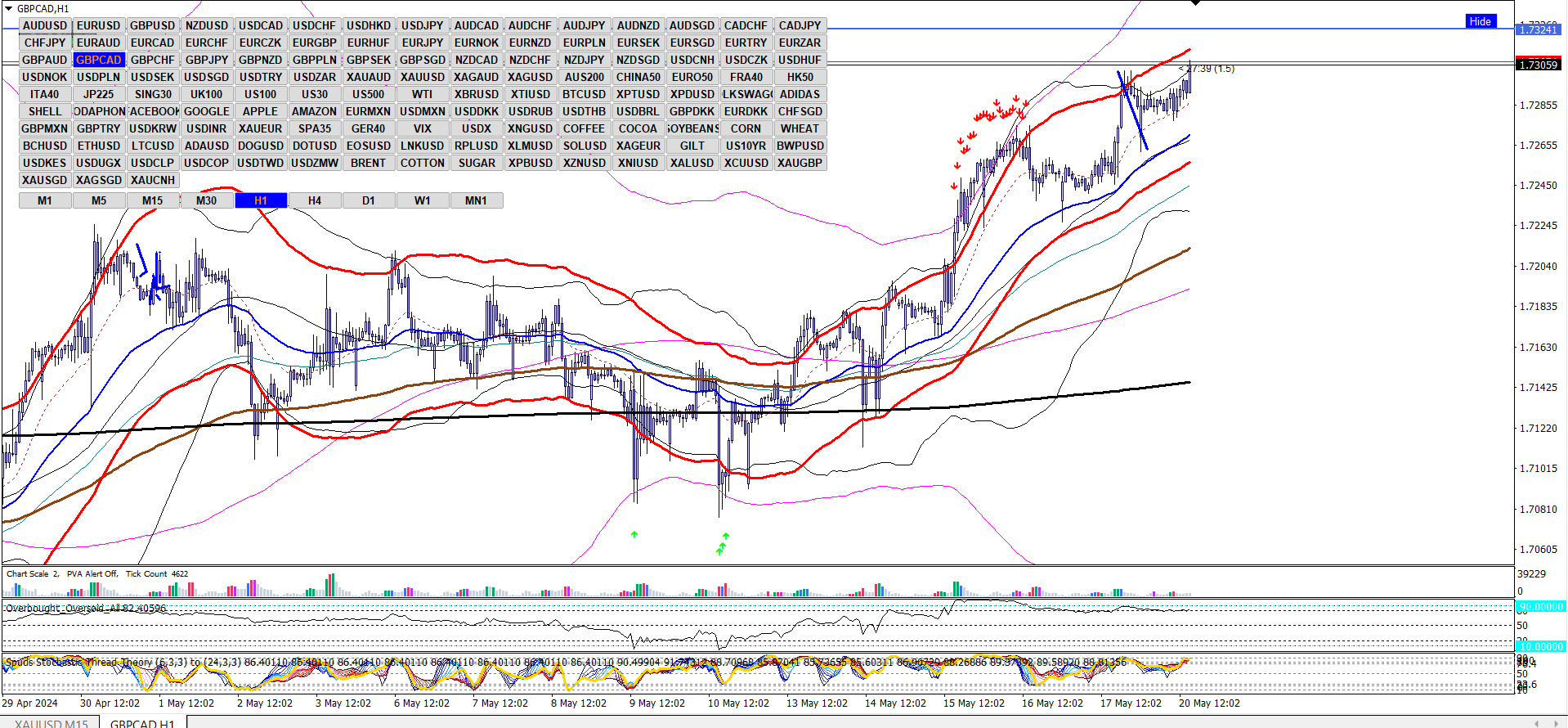Choose the EURZAR pair
1568x728 pixels.
point(800,43)
